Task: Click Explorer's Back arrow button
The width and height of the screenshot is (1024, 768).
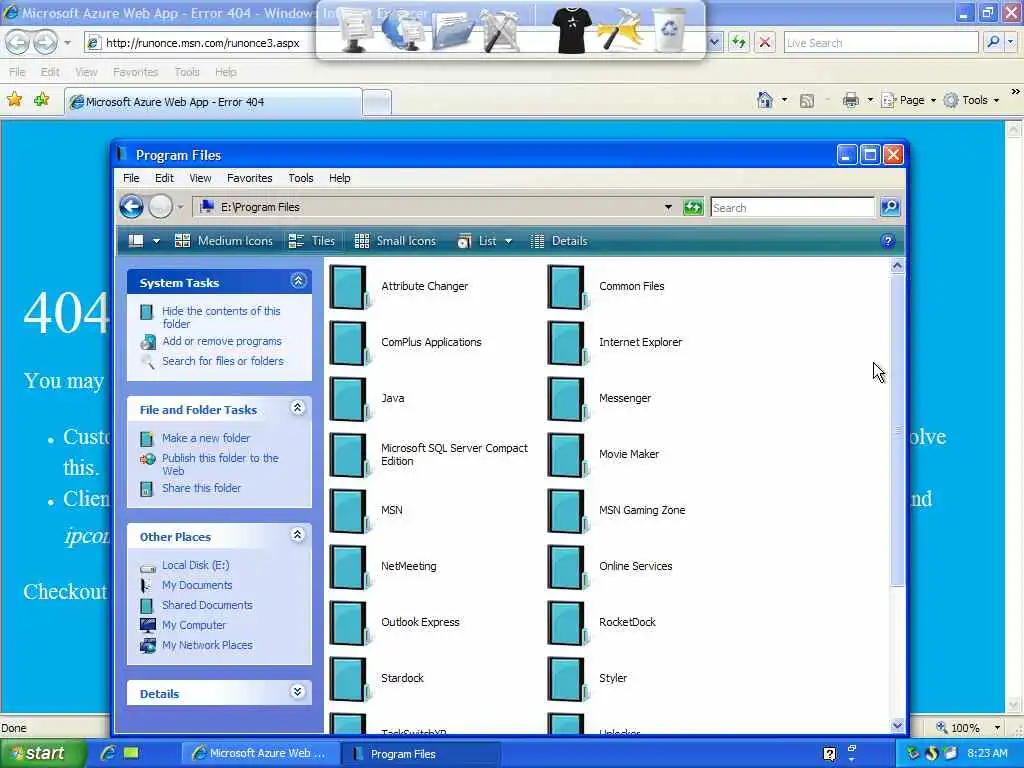Action: pyautogui.click(x=132, y=207)
